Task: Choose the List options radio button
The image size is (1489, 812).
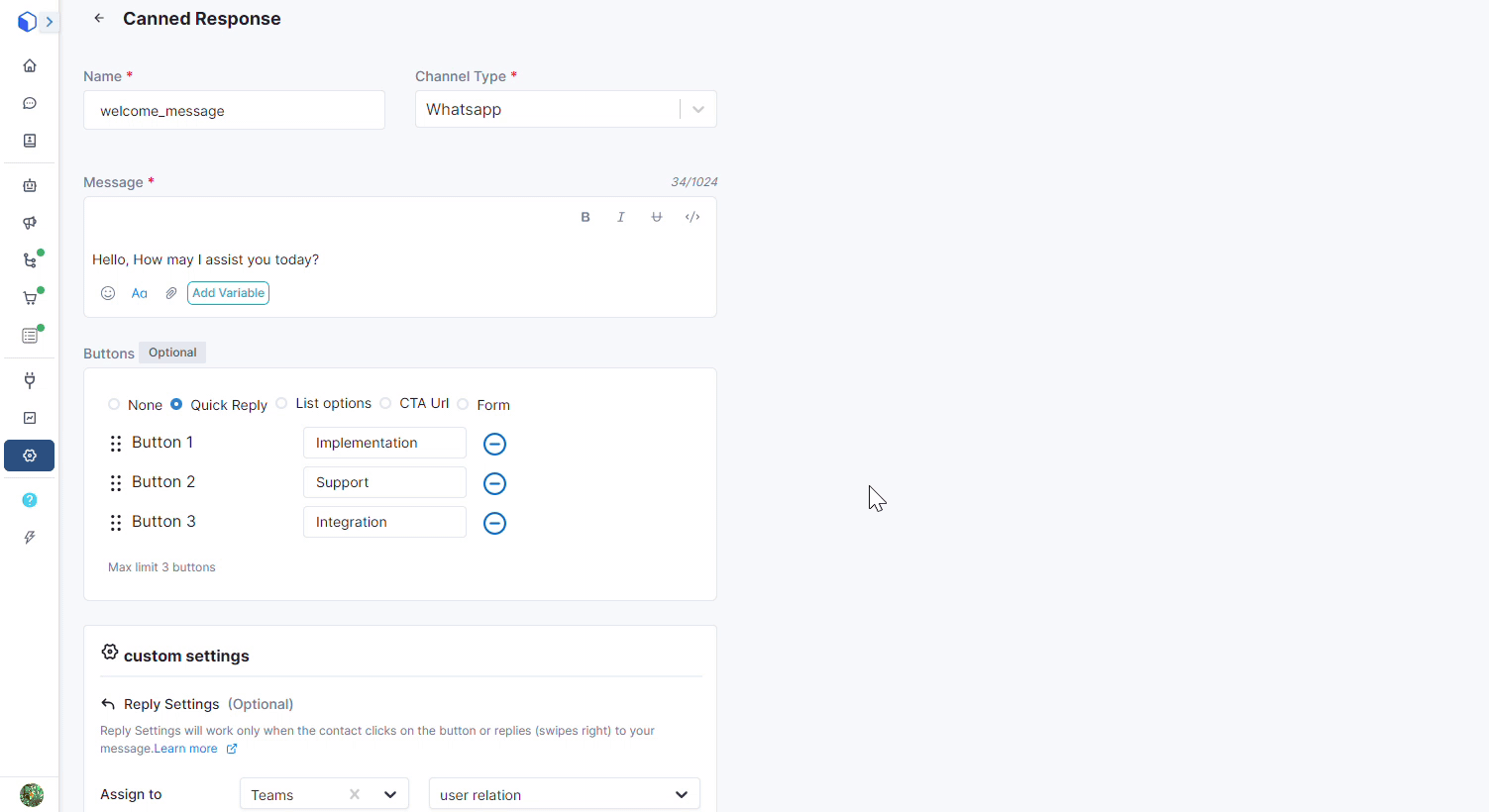Action: (x=282, y=403)
